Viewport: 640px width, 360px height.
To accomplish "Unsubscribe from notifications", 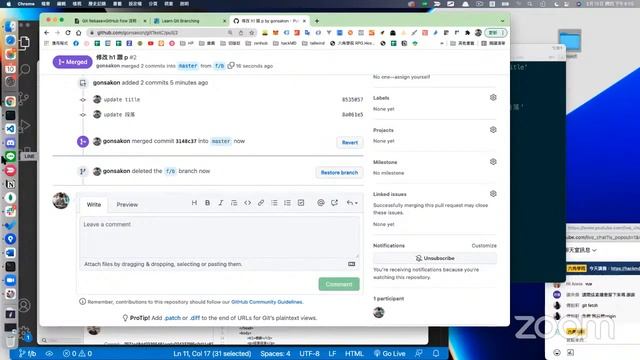I will [x=435, y=258].
